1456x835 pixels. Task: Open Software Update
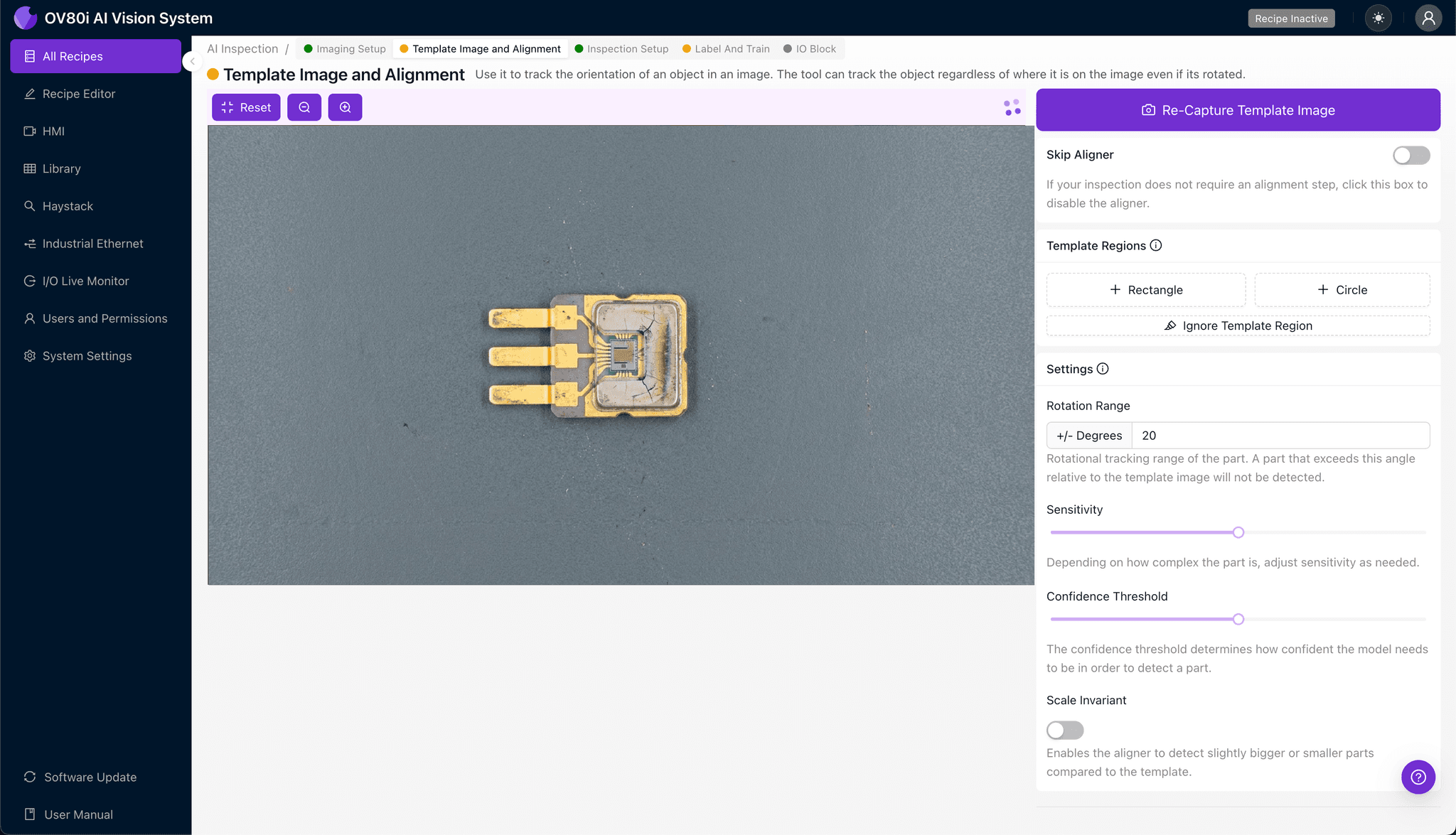(96, 777)
